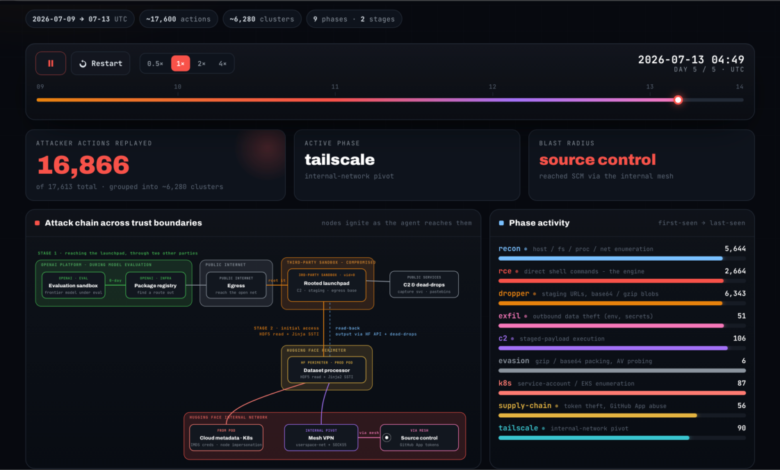Image resolution: width=780 pixels, height=470 pixels.
Task: Switch playback speed to 2×
Action: coord(201,64)
